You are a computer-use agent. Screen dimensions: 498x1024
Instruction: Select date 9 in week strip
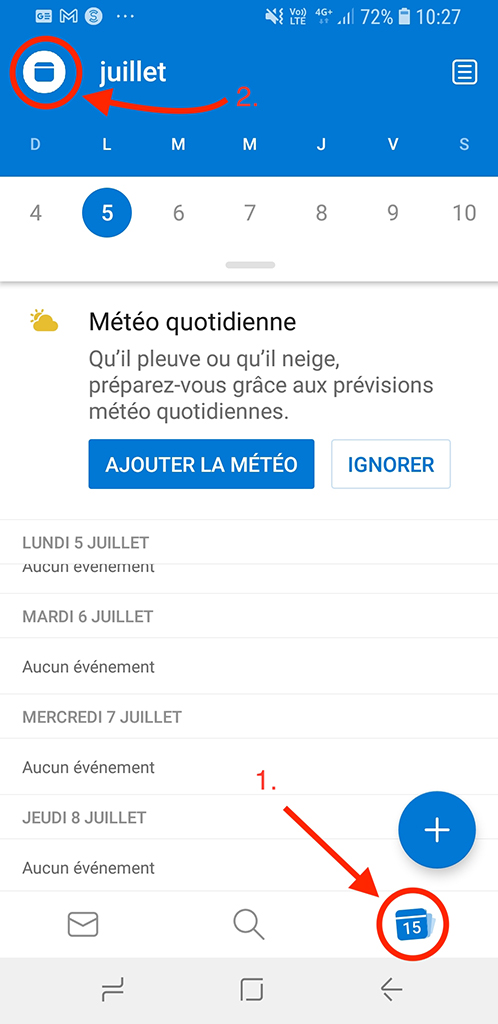click(x=392, y=214)
